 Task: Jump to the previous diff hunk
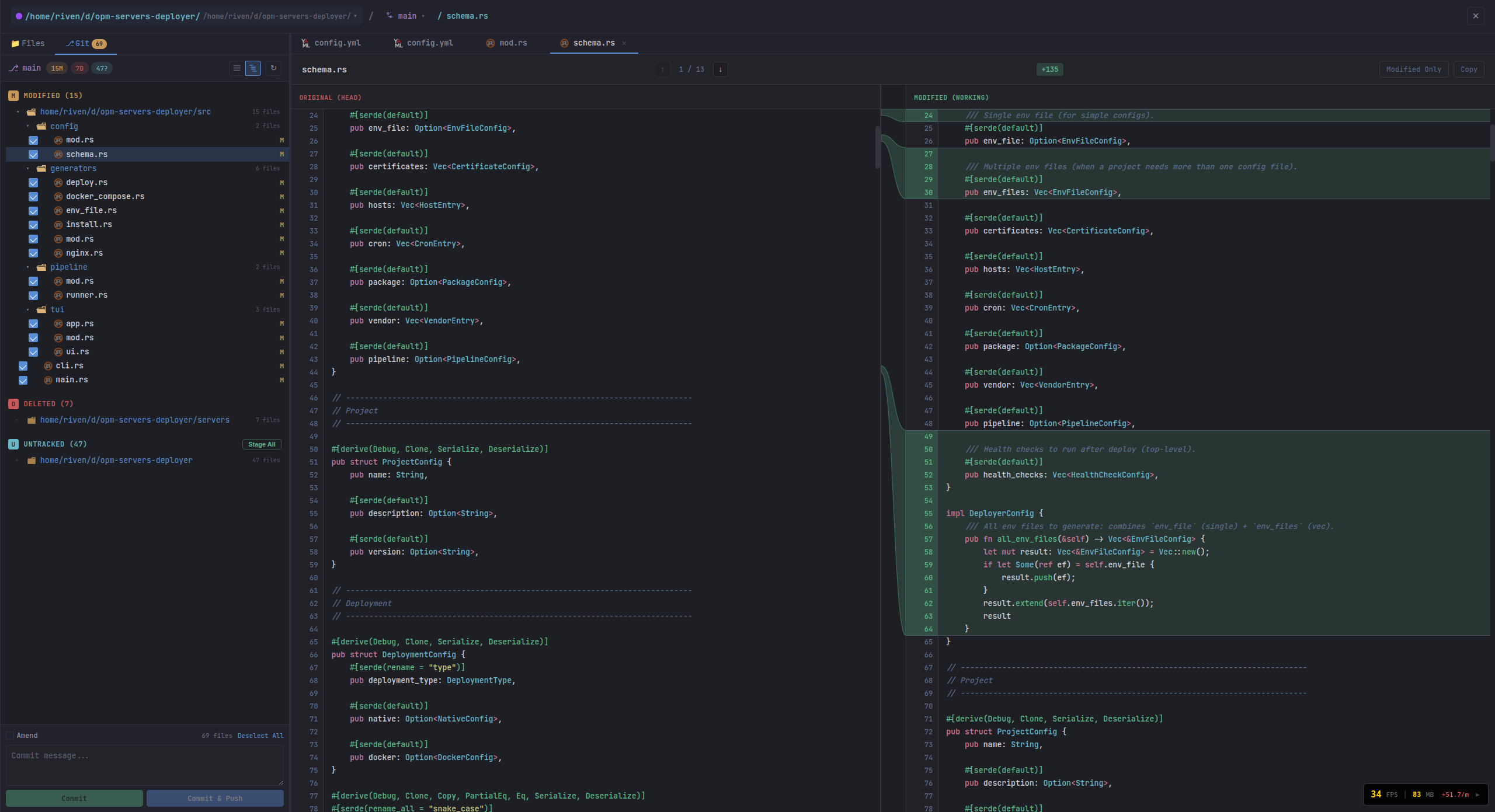tap(662, 69)
